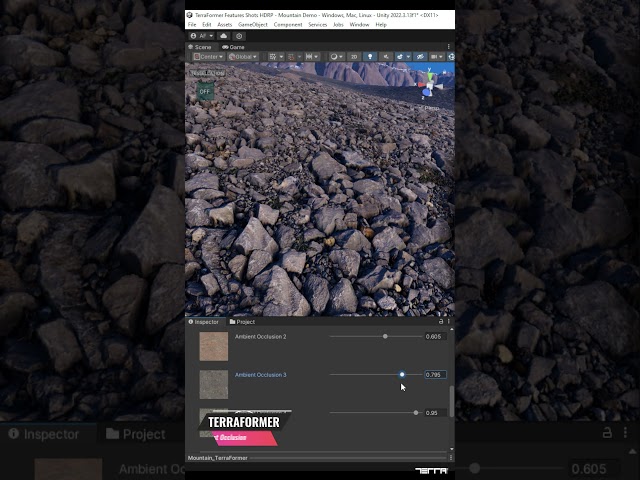This screenshot has height=480, width=640.
Task: Open the Assets menu
Action: pyautogui.click(x=224, y=24)
